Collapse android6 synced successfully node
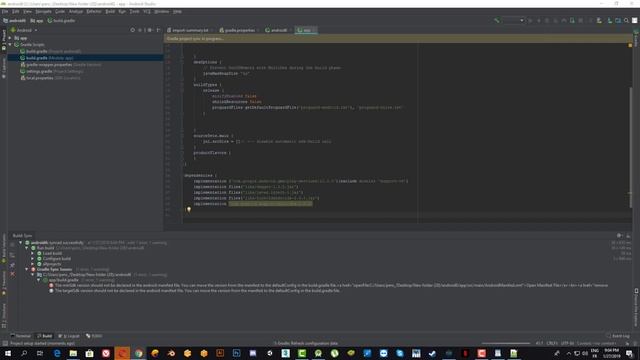 [x=21, y=242]
